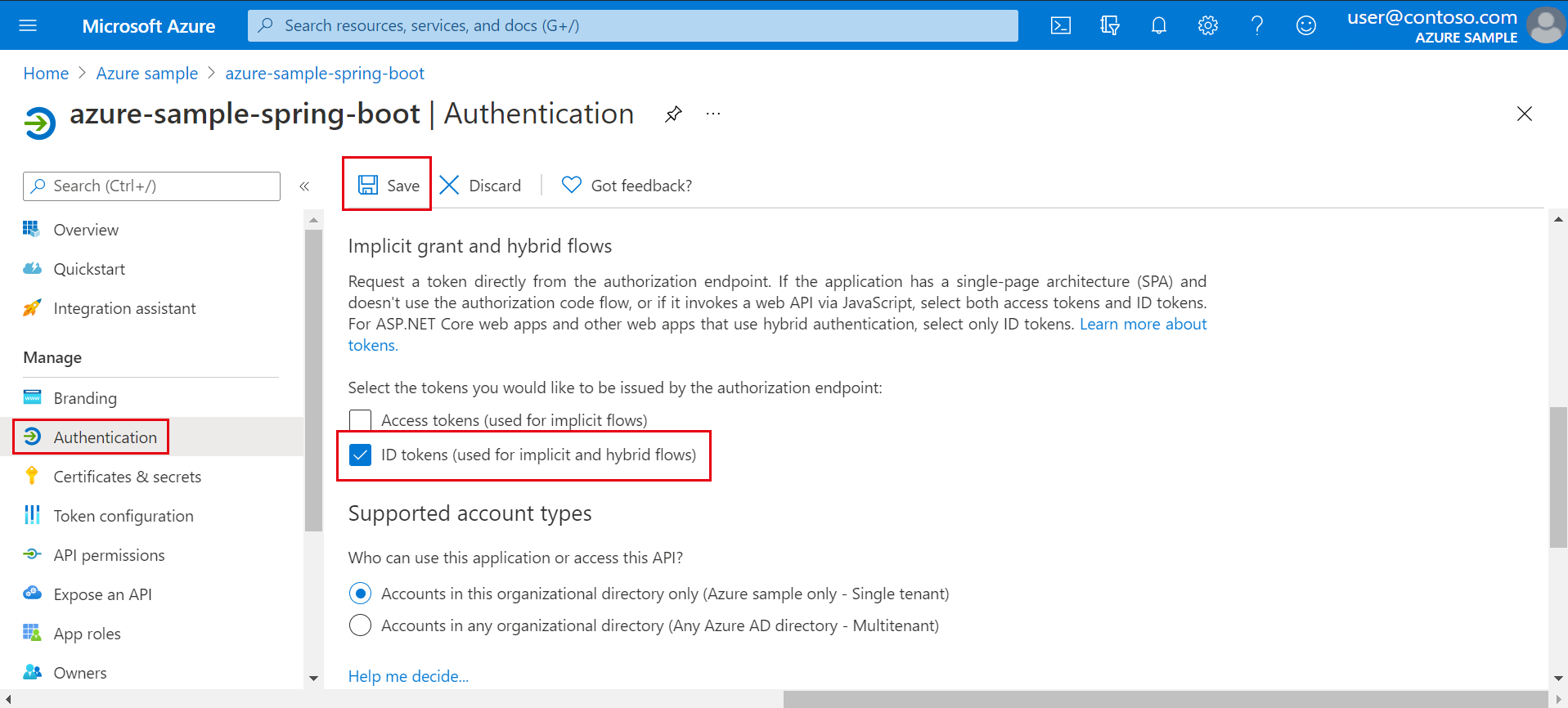This screenshot has width=1568, height=708.
Task: Click the Quickstart cloud icon
Action: [x=32, y=268]
